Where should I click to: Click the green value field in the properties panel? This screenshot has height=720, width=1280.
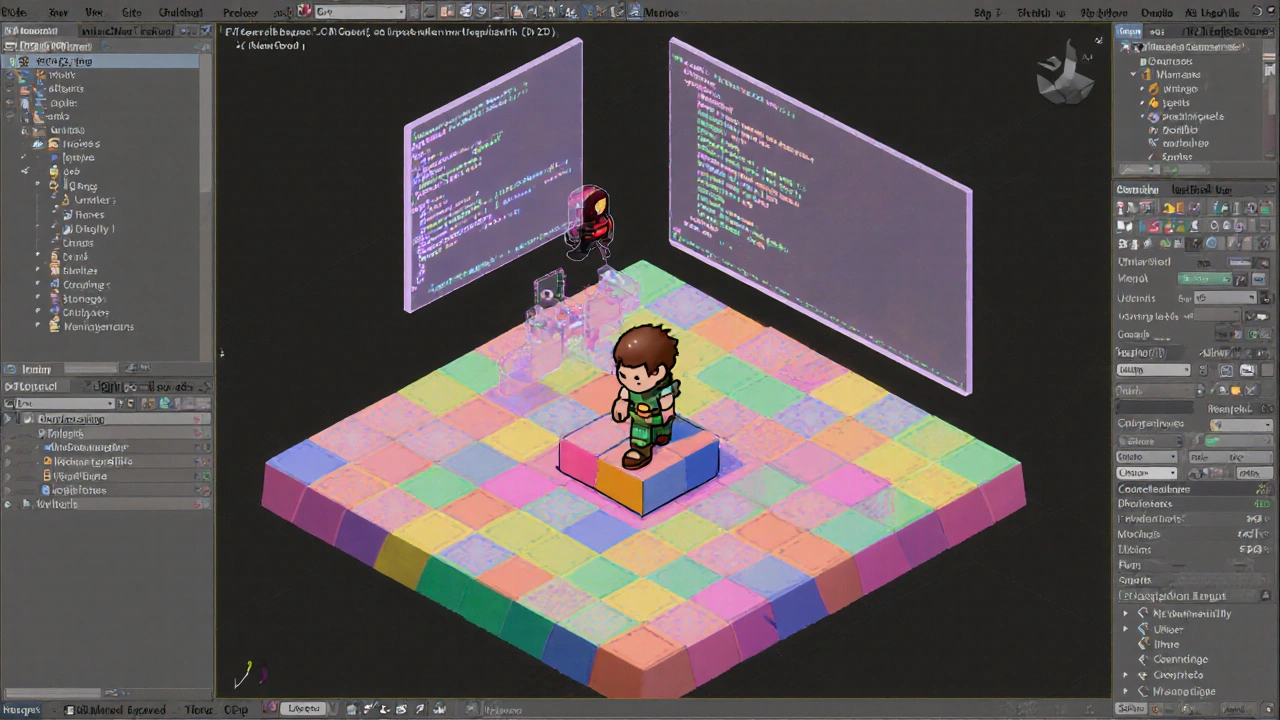[1205, 279]
